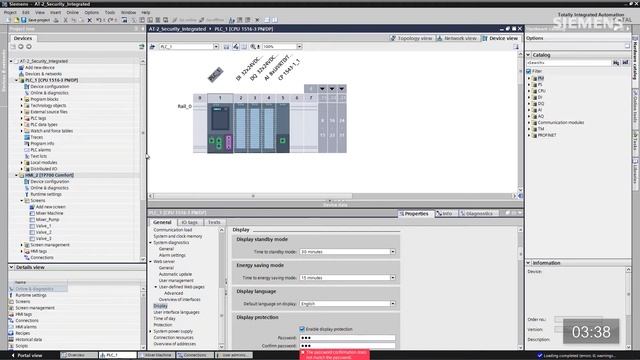This screenshot has width=640, height=360.
Task: Open the IO tags tab
Action: click(x=189, y=222)
